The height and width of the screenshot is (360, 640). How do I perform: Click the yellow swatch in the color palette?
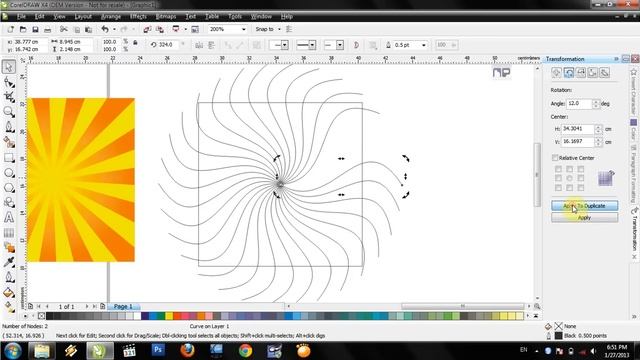coord(169,316)
